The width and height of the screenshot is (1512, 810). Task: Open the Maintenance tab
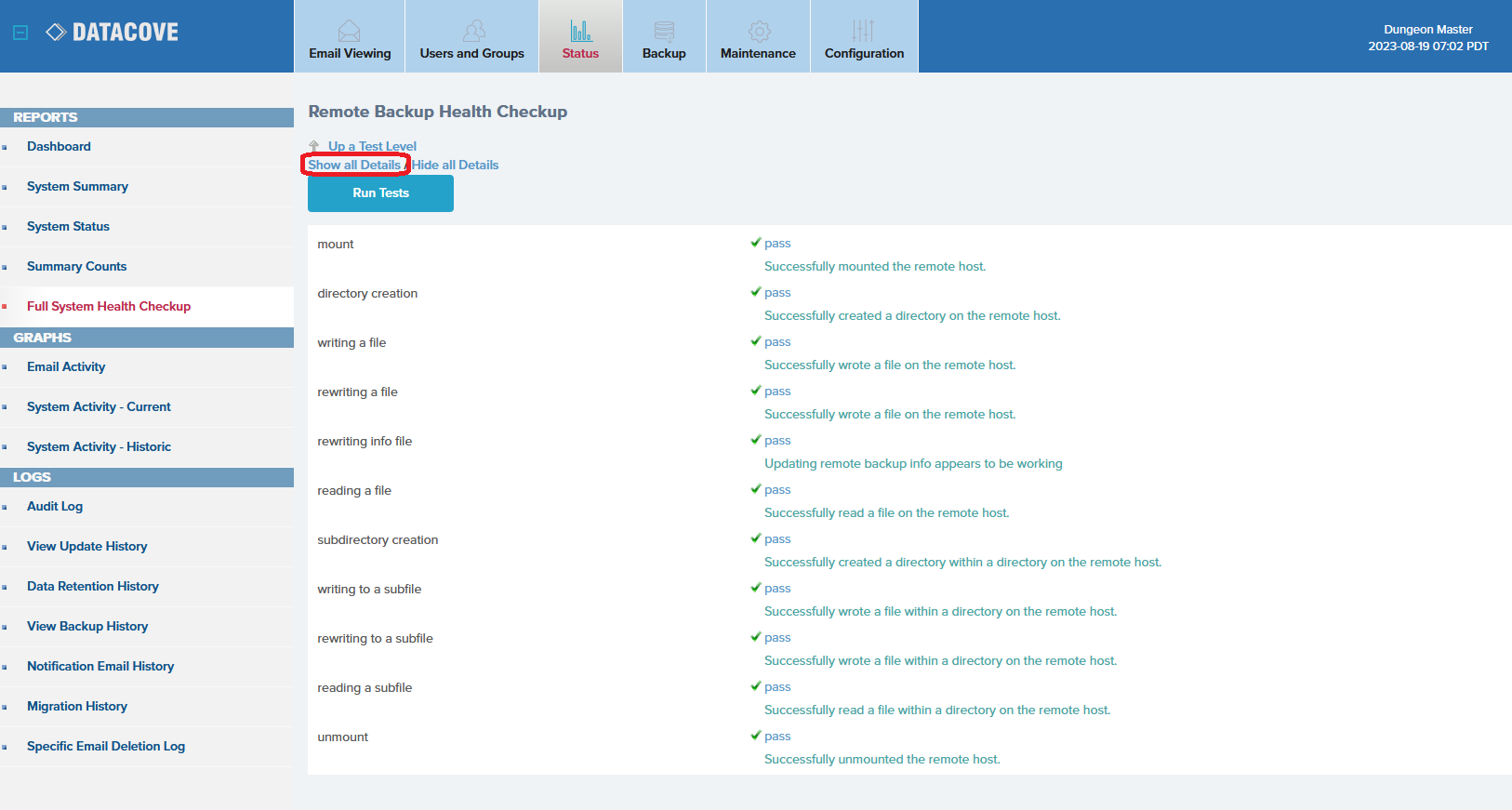point(758,36)
